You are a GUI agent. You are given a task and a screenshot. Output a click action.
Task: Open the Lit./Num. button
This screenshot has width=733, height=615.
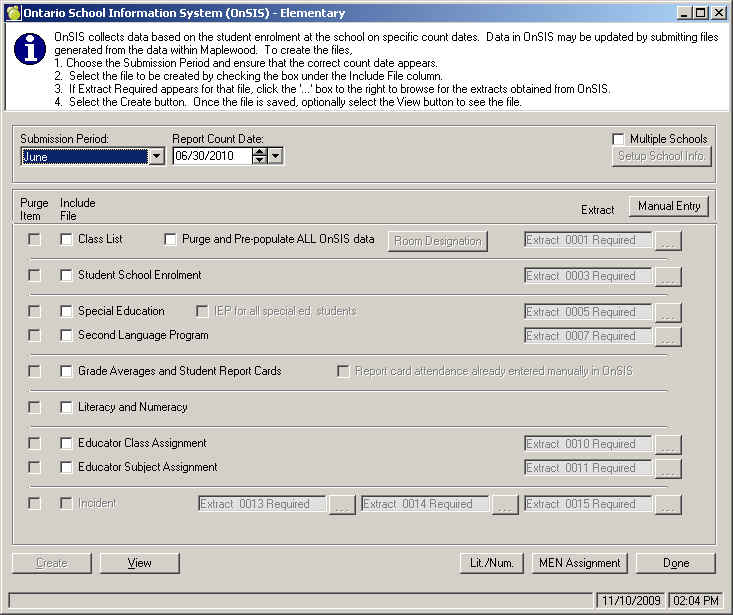[x=491, y=563]
